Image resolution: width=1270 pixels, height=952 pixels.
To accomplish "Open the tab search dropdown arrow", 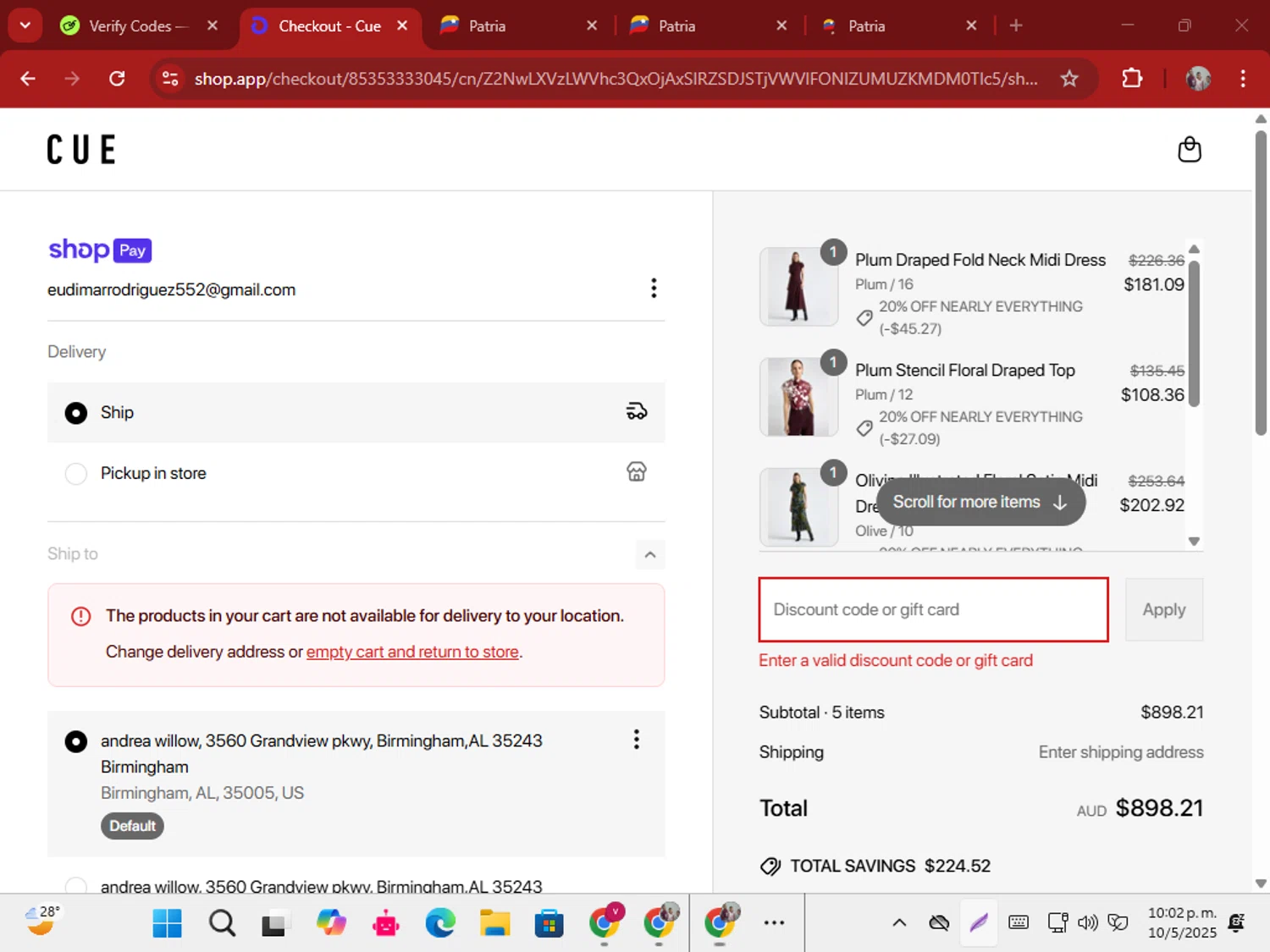I will pos(25,25).
